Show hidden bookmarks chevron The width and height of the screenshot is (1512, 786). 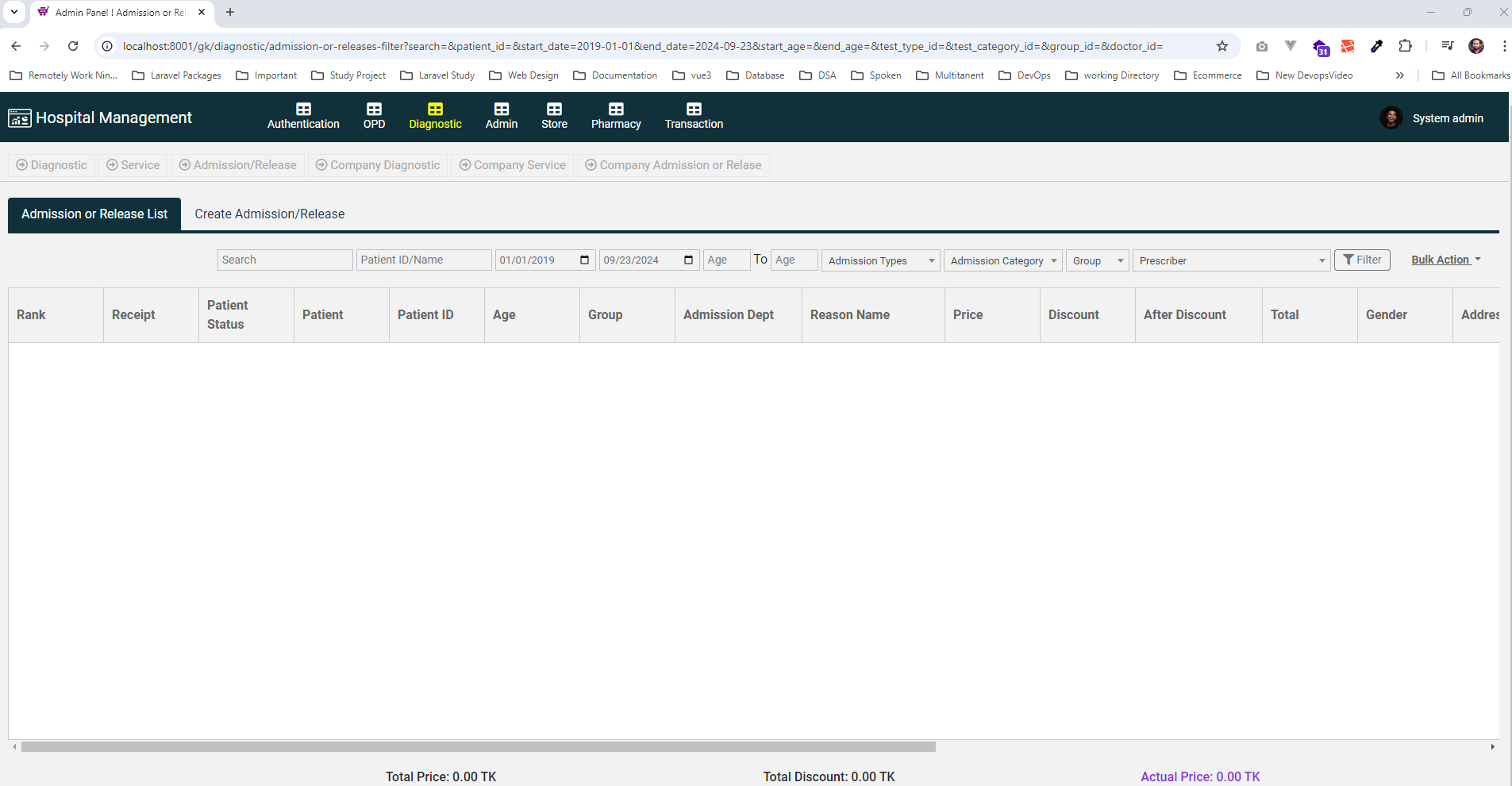click(x=1399, y=75)
